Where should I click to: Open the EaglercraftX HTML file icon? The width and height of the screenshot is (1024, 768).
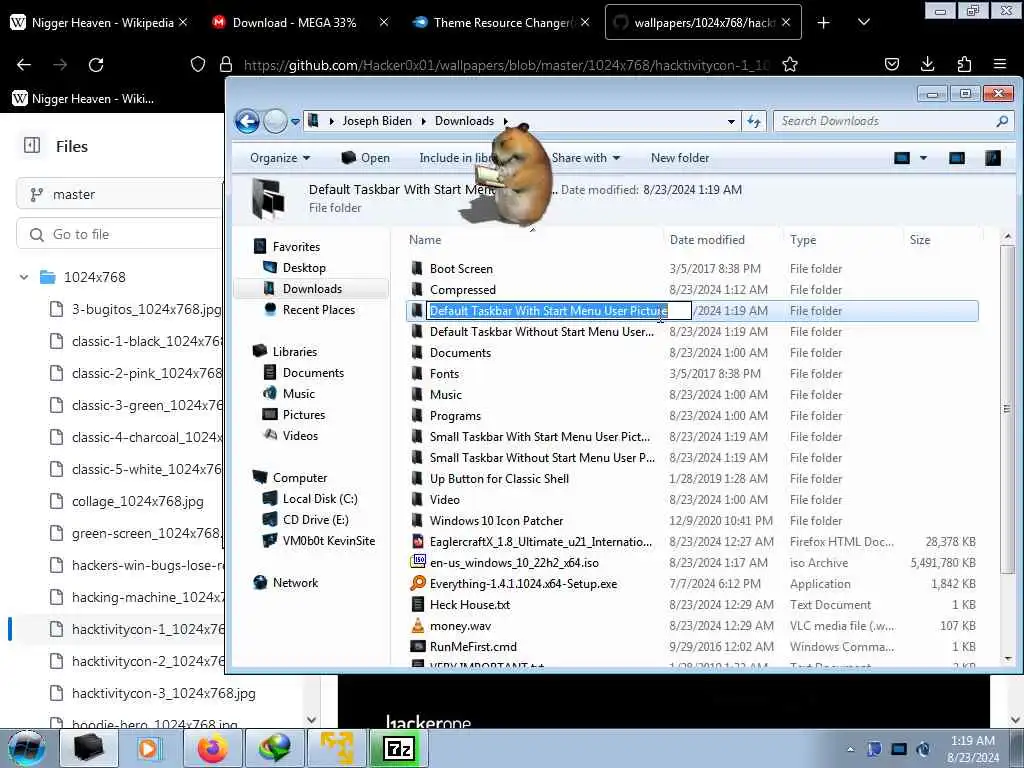point(418,541)
